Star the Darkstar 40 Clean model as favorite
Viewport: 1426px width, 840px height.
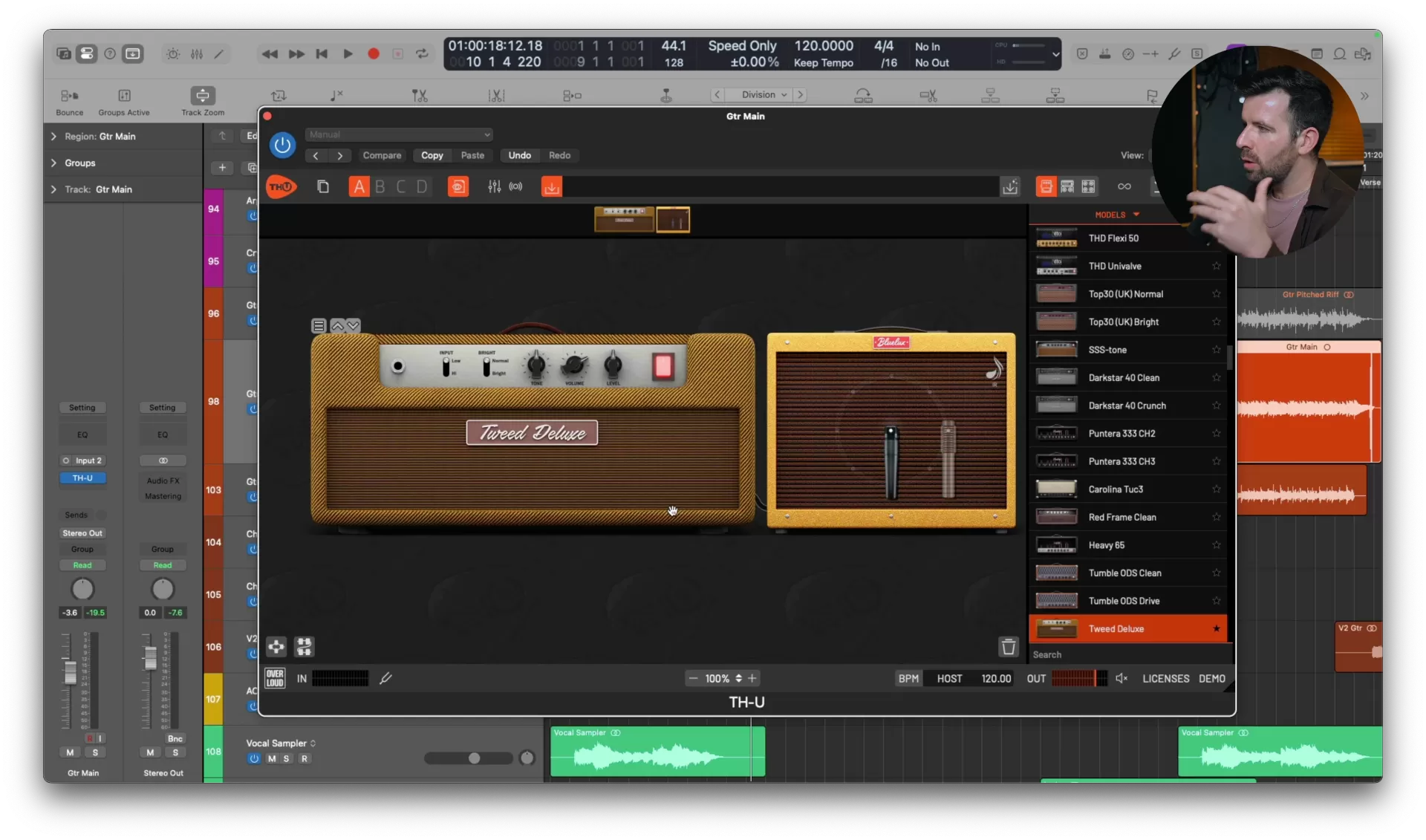coord(1216,377)
